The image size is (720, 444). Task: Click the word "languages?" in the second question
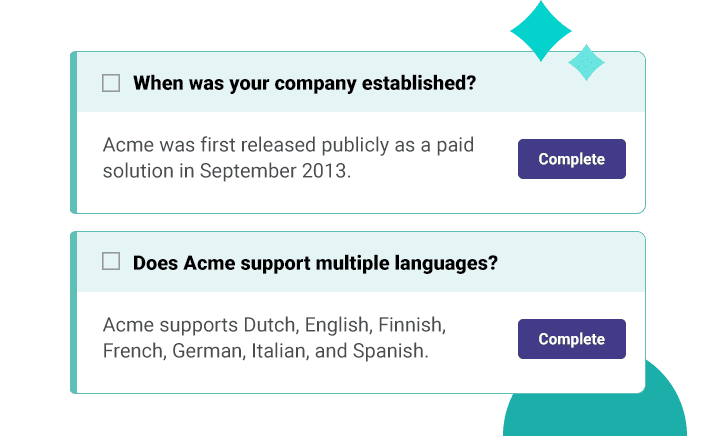(x=446, y=263)
